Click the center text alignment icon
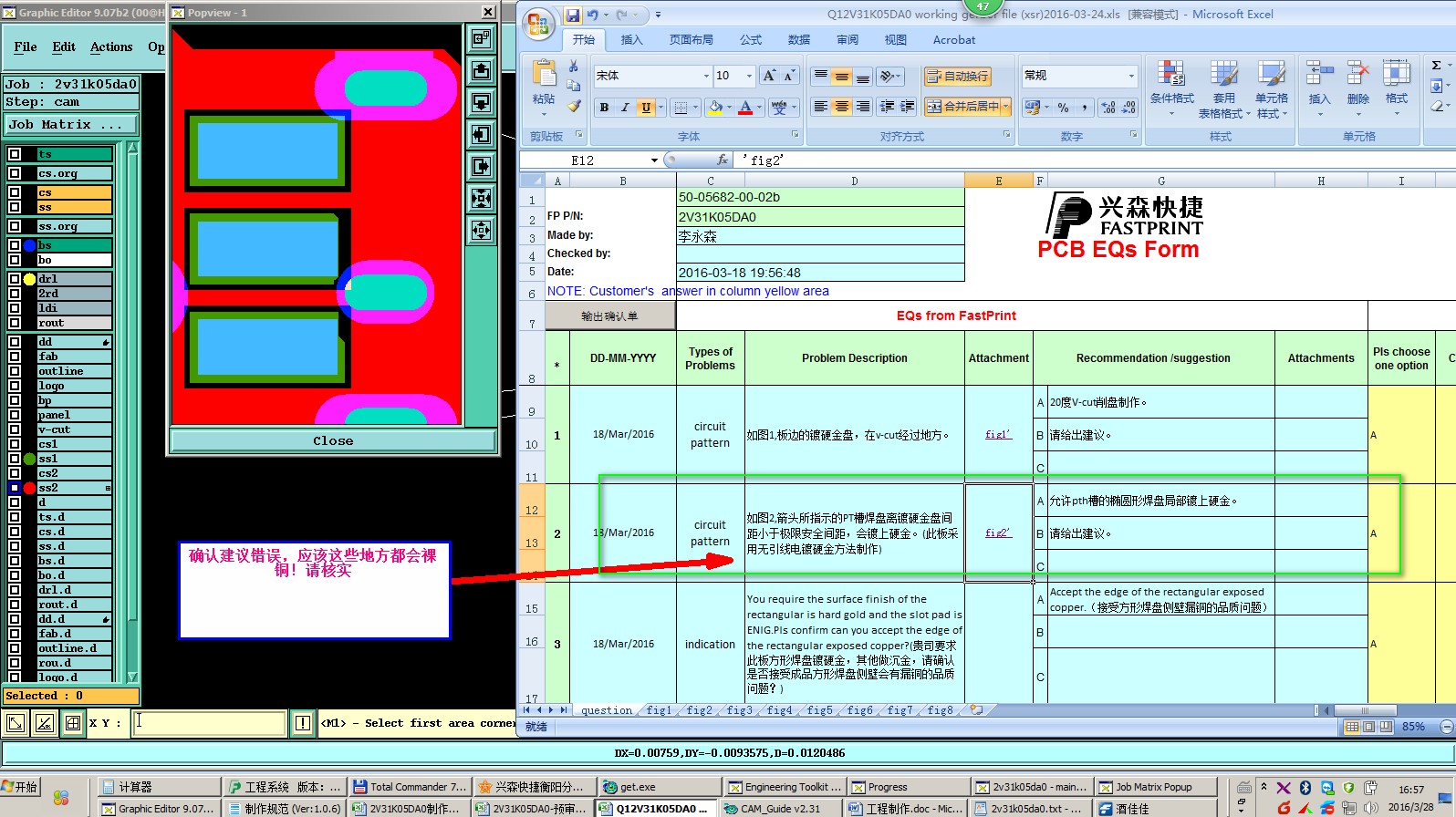The height and width of the screenshot is (817, 1456). click(x=841, y=107)
